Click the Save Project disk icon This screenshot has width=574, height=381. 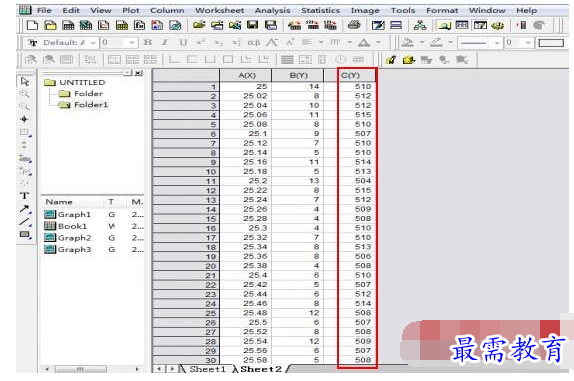[252, 25]
